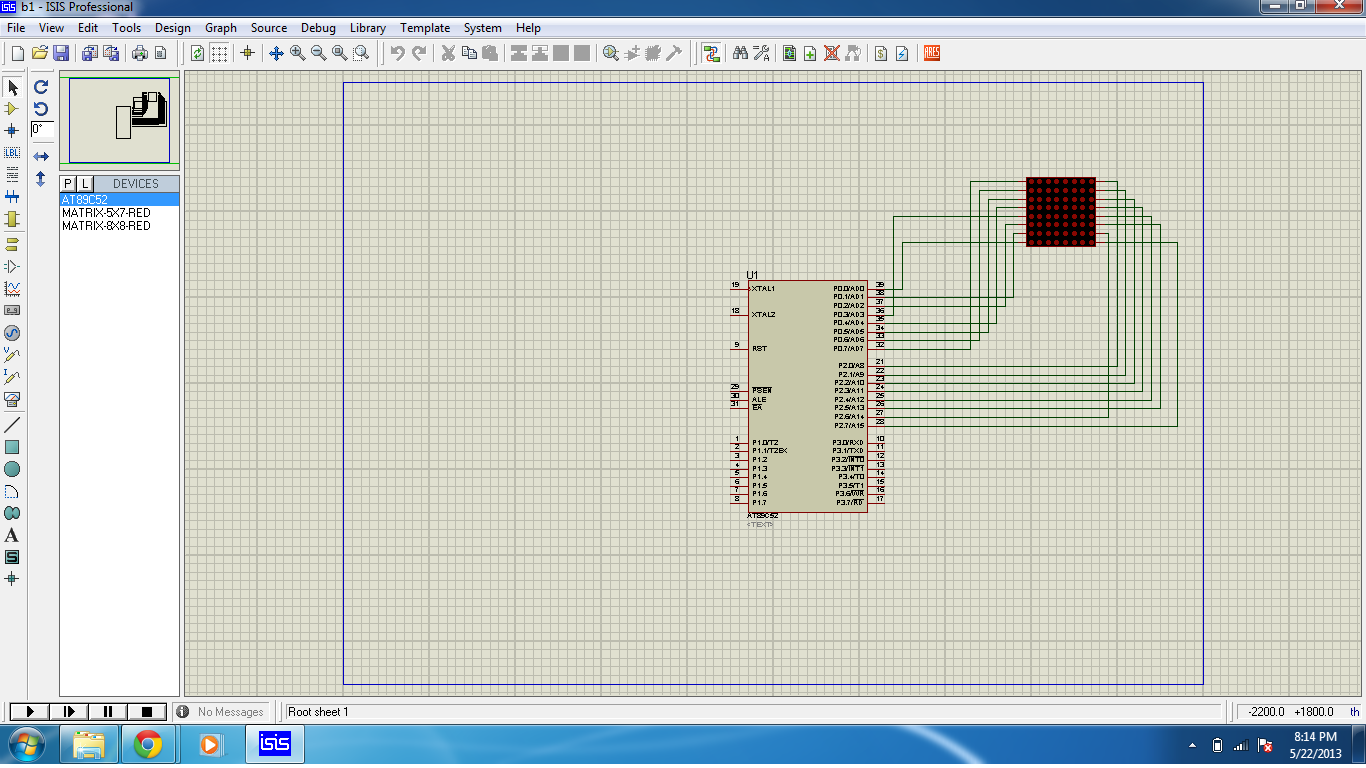
Task: Open the Library menu
Action: [368, 28]
